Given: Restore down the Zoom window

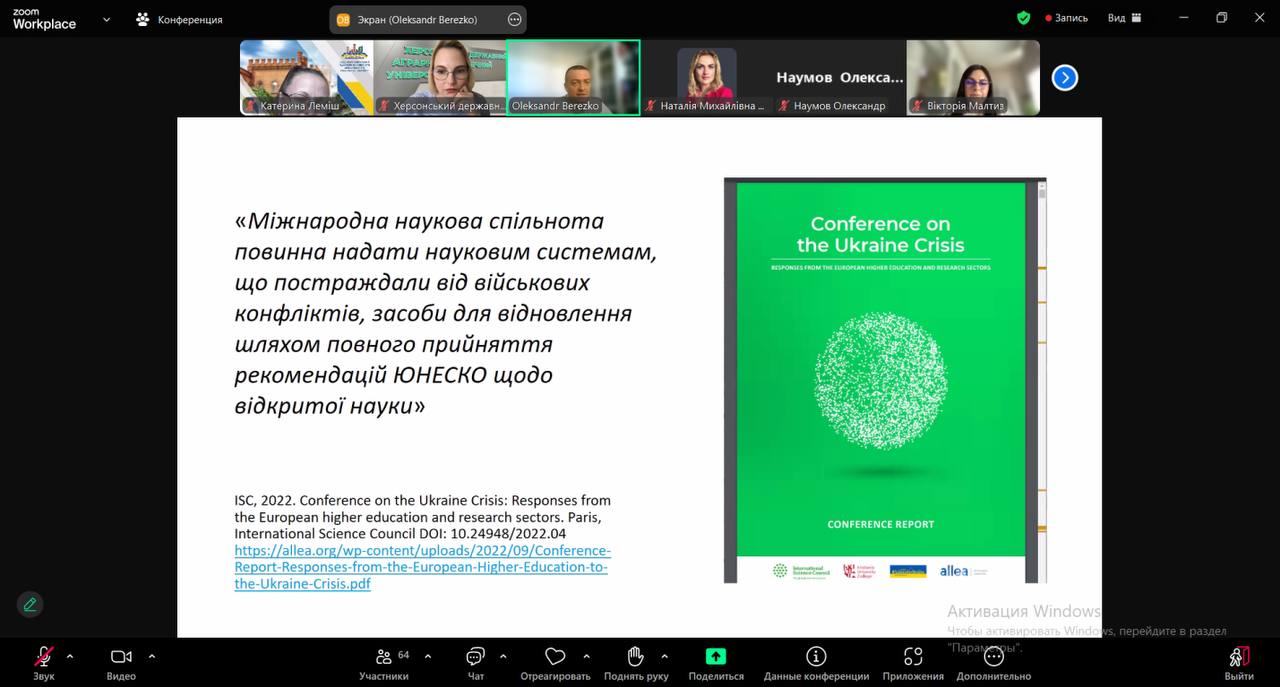Looking at the screenshot, I should coord(1221,18).
